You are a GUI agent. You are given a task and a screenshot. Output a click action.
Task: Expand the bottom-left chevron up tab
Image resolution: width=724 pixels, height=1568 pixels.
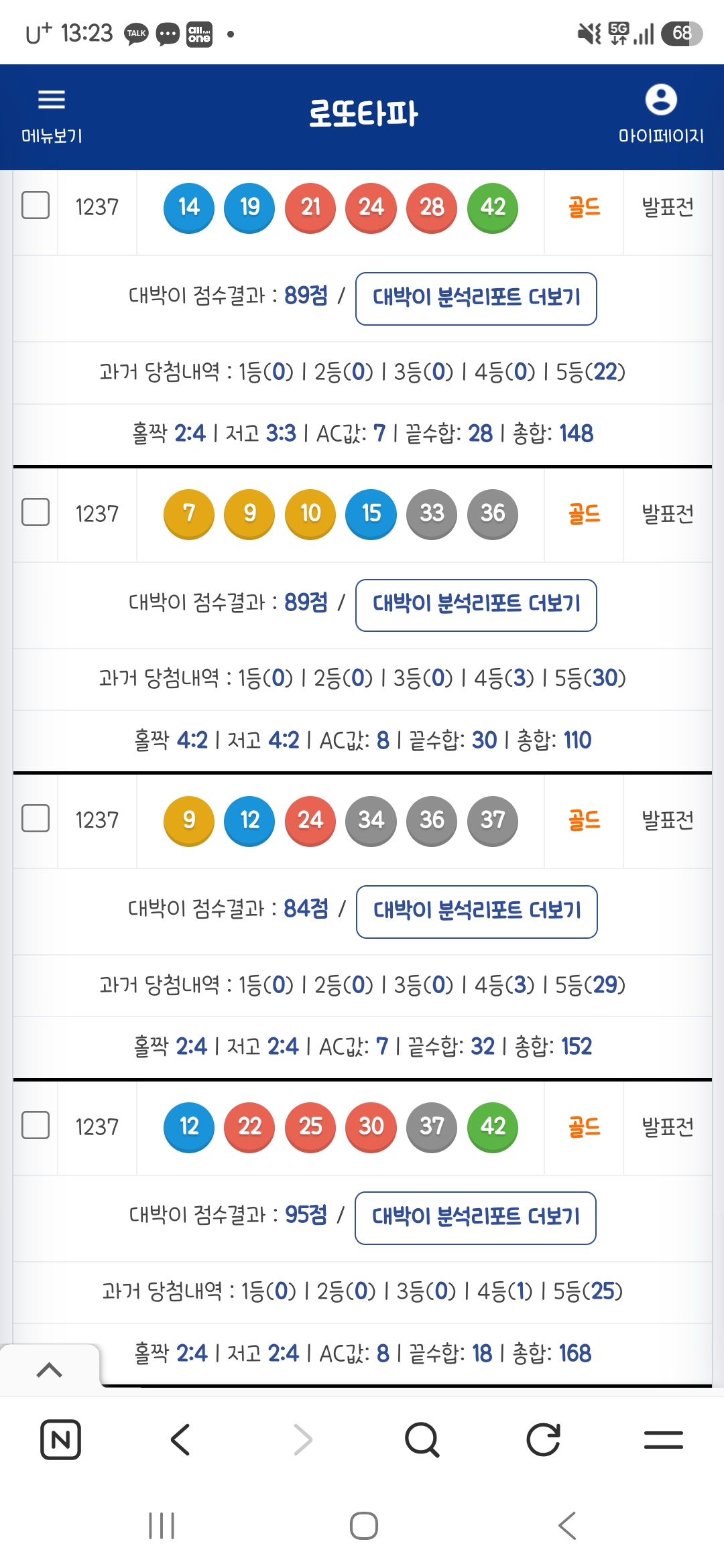coord(50,1370)
